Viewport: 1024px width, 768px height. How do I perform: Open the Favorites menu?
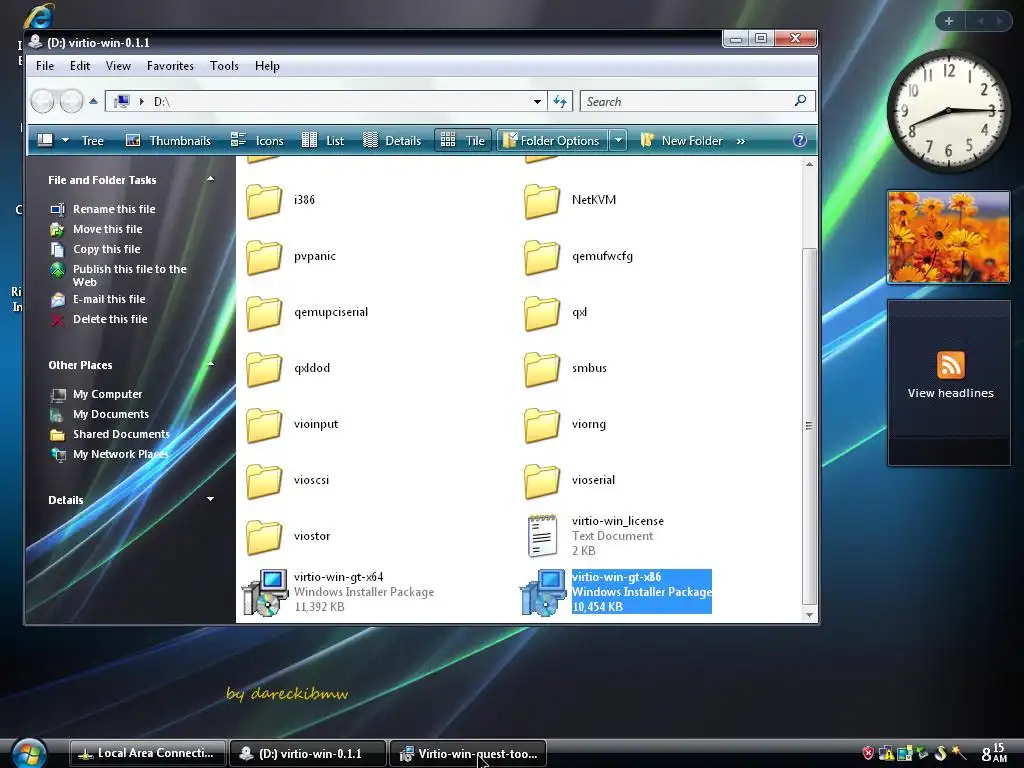pyautogui.click(x=170, y=66)
